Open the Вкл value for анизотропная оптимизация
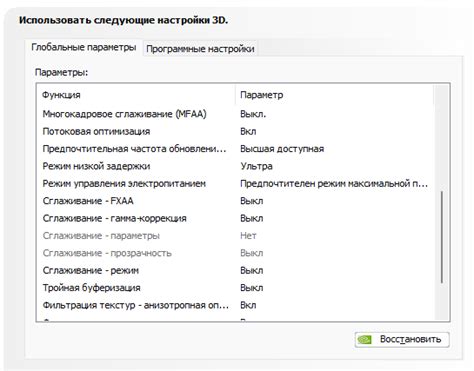 [248, 305]
